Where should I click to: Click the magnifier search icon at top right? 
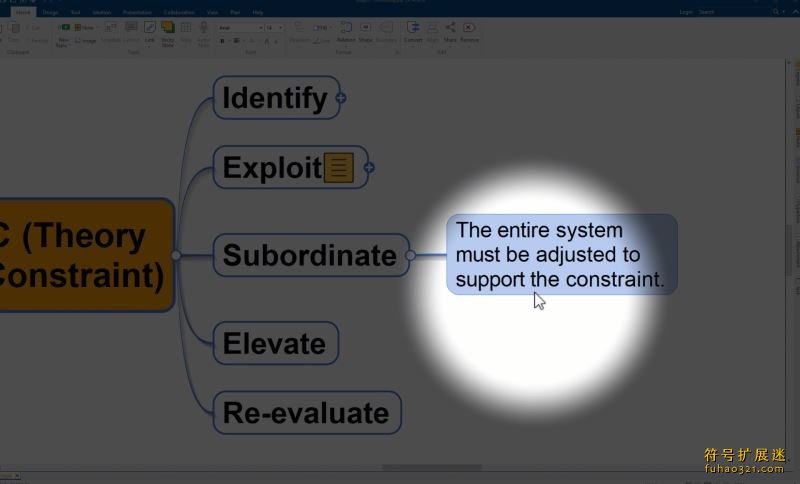776,12
